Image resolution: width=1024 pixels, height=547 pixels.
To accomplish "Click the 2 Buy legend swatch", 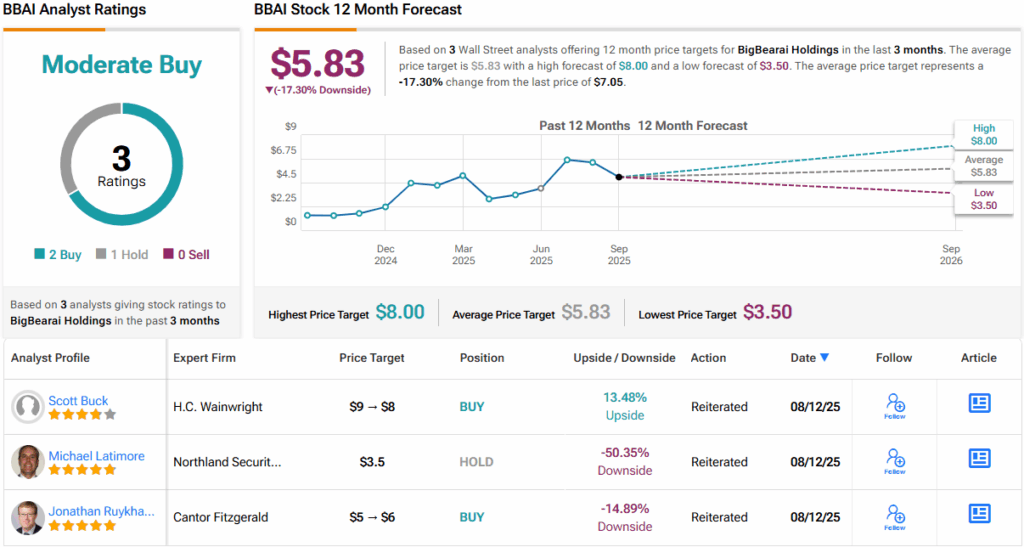I will pos(40,255).
